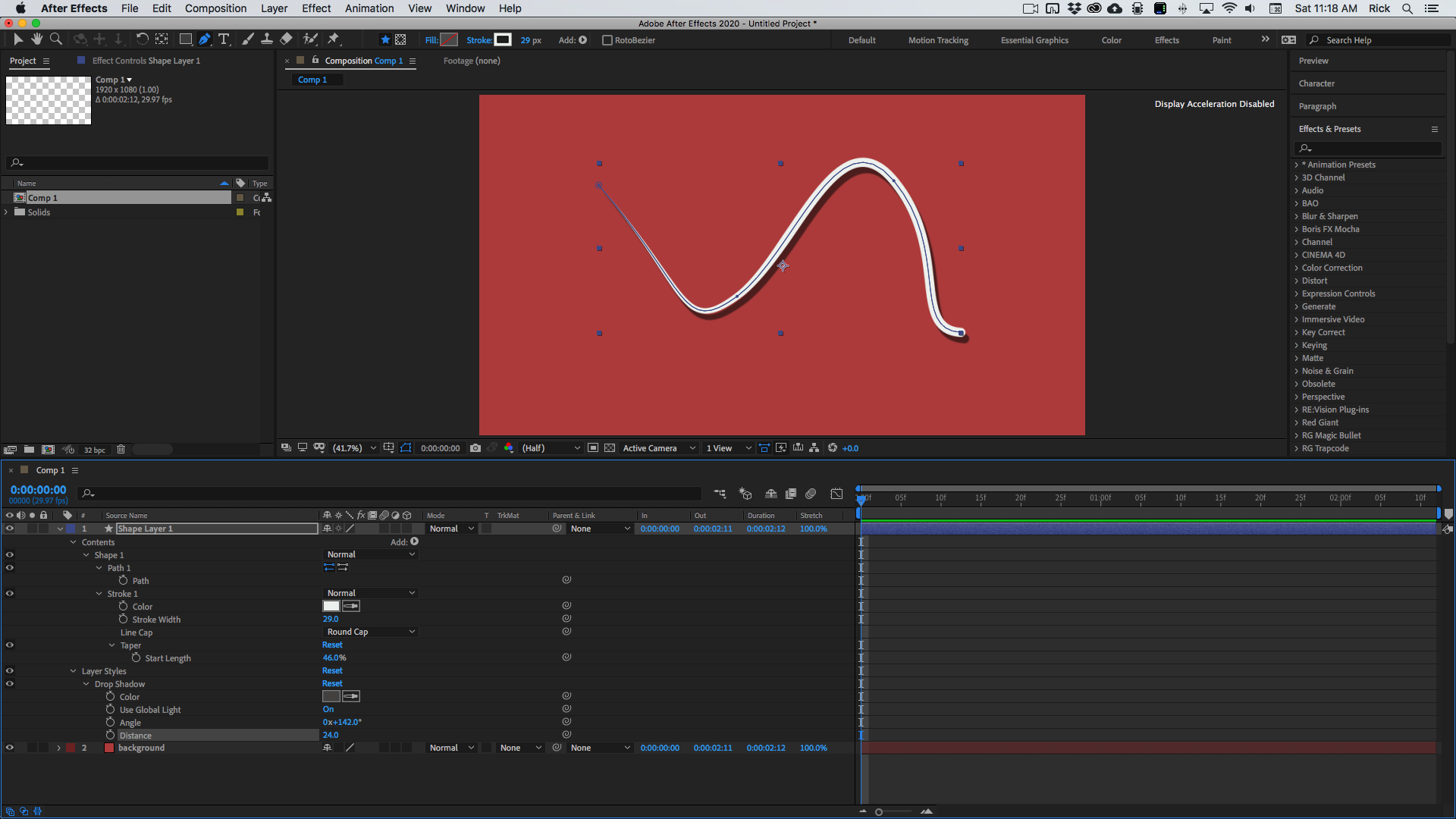Select the Zoom tool magnifier
Screen dimensions: 1456x819
click(x=55, y=39)
